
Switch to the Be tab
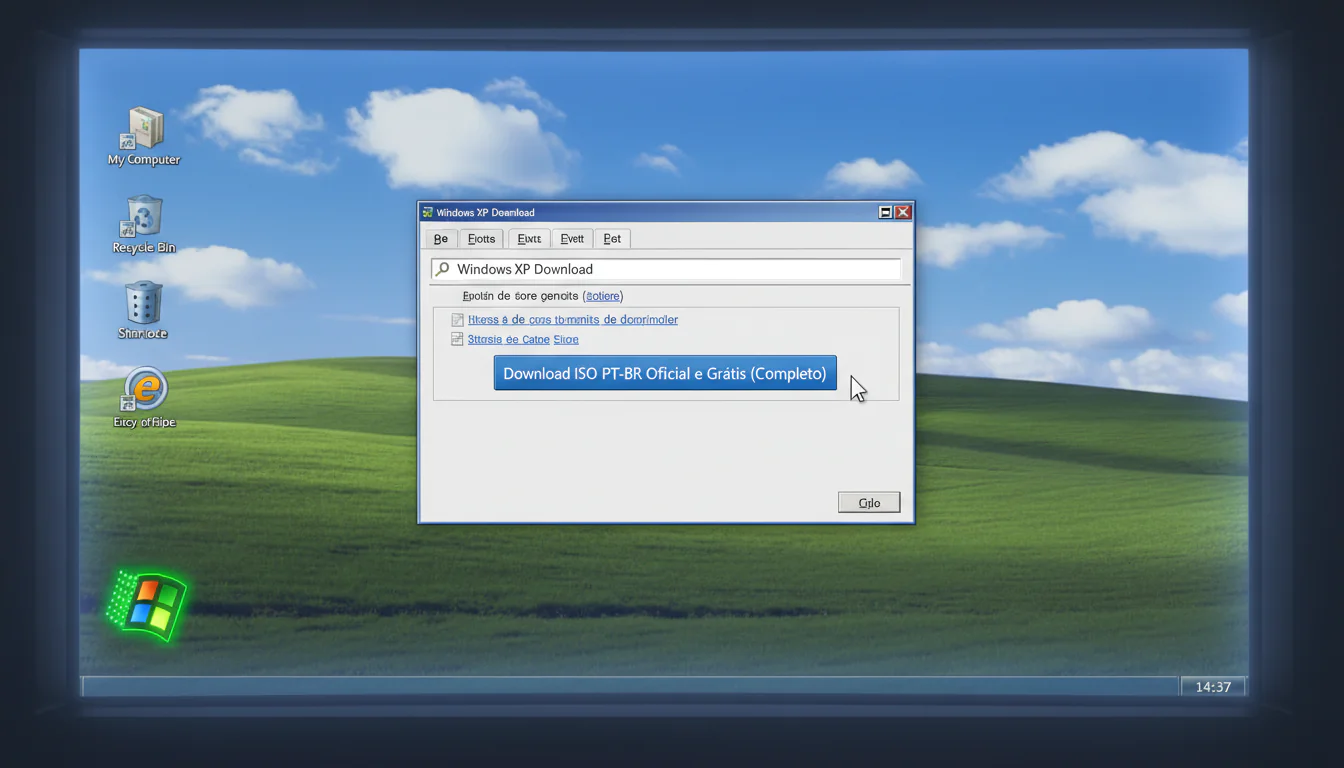coord(440,238)
